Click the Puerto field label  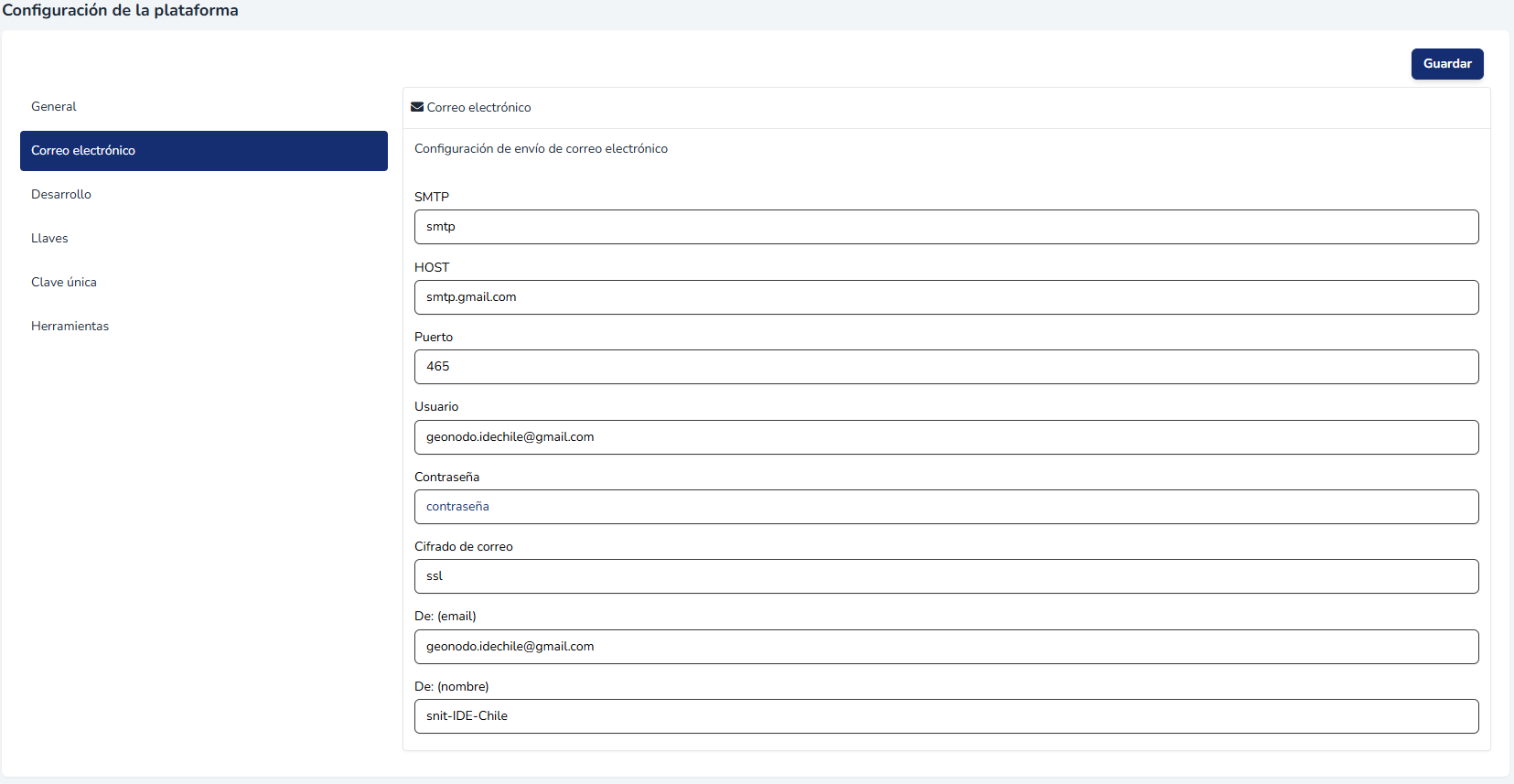click(434, 337)
